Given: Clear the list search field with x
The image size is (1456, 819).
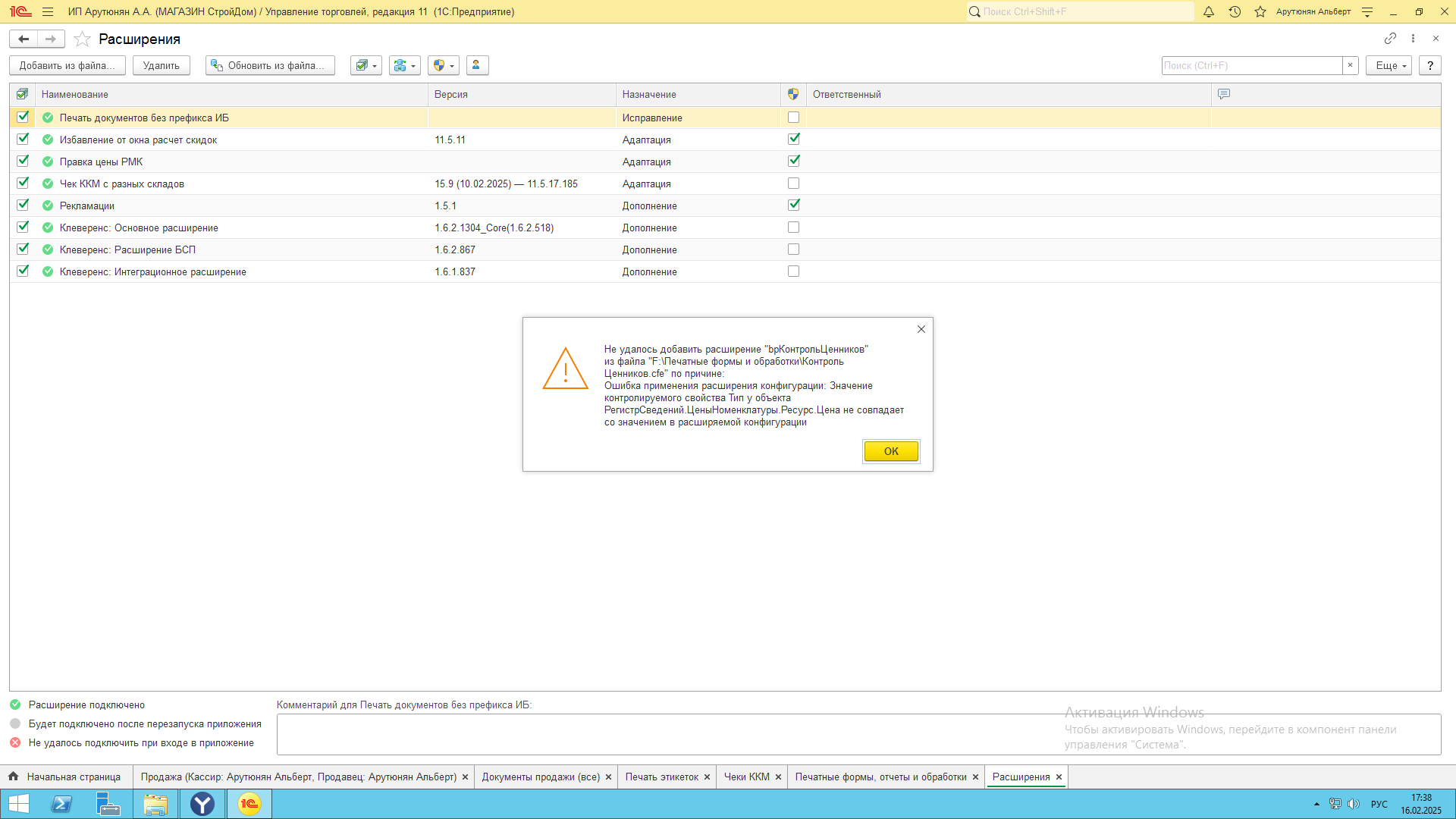Looking at the screenshot, I should point(1350,65).
